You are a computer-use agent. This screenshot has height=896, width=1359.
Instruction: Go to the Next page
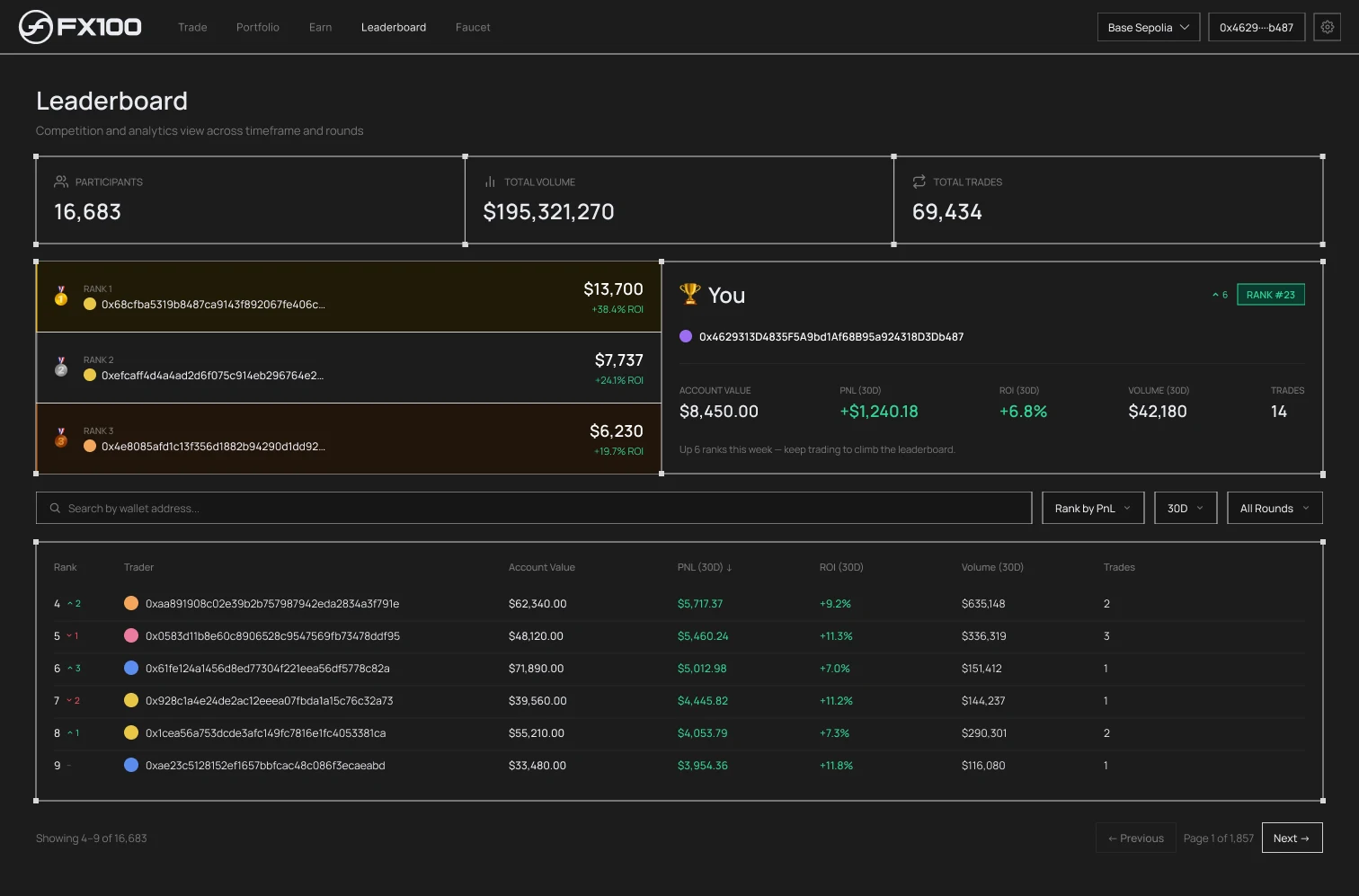click(1292, 838)
